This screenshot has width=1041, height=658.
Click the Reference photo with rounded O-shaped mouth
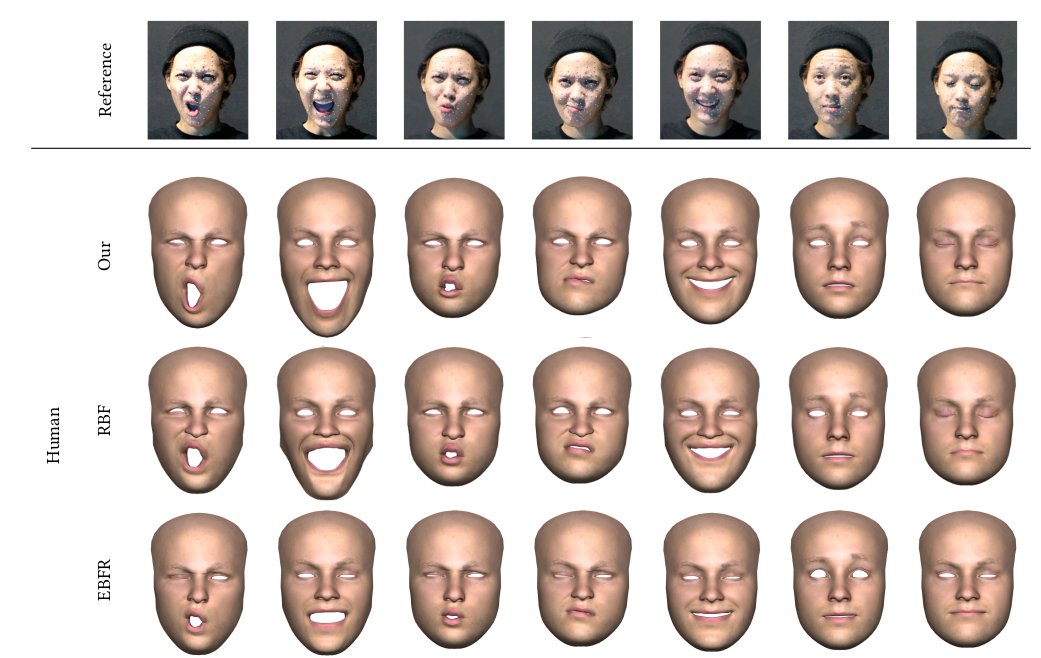click(198, 80)
